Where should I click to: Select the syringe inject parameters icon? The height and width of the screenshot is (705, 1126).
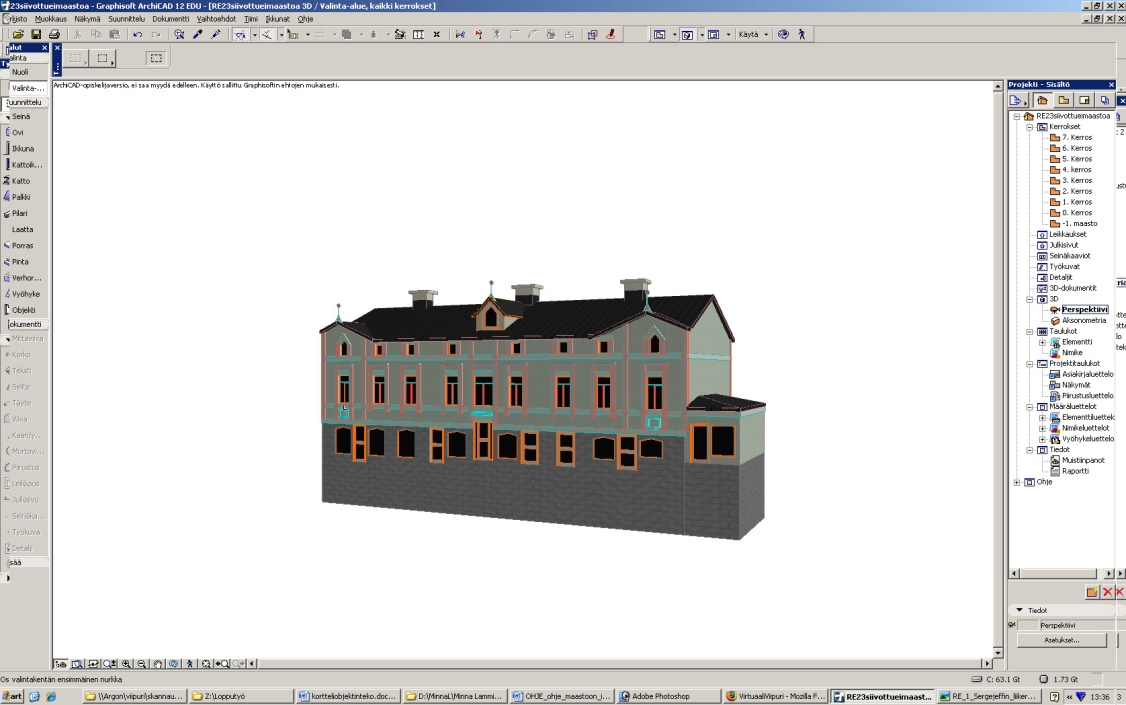click(215, 34)
